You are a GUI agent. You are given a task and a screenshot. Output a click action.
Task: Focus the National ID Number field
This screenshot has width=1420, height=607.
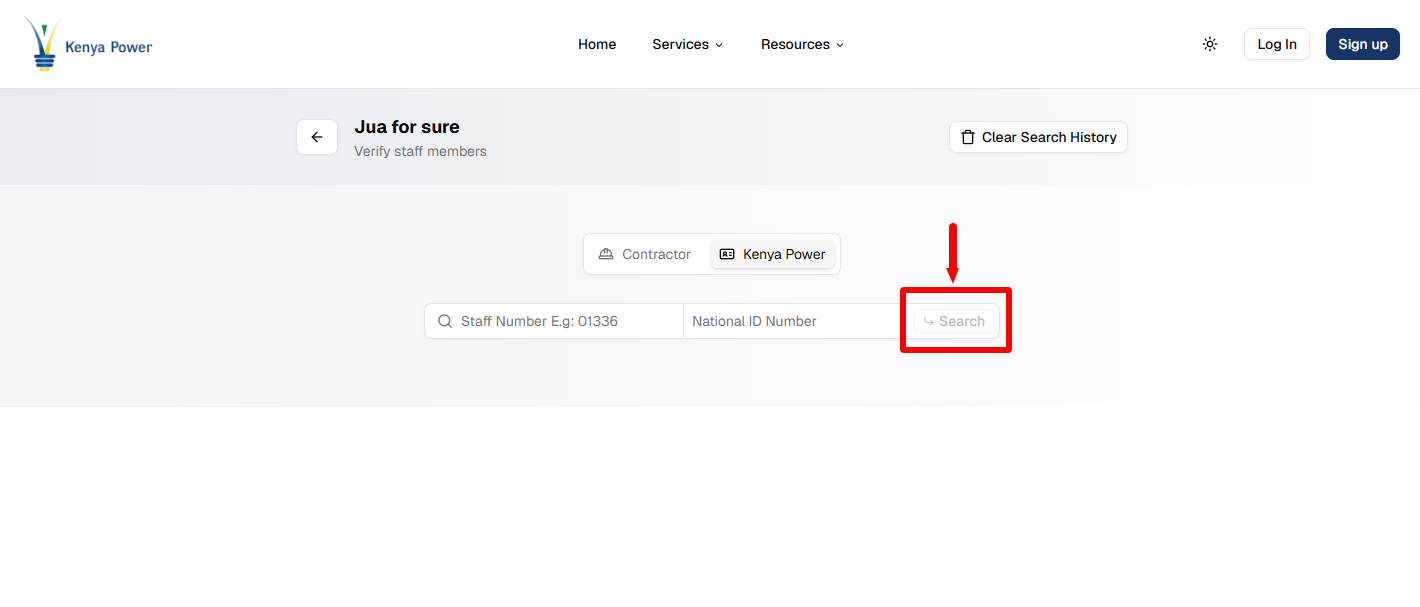pos(796,321)
